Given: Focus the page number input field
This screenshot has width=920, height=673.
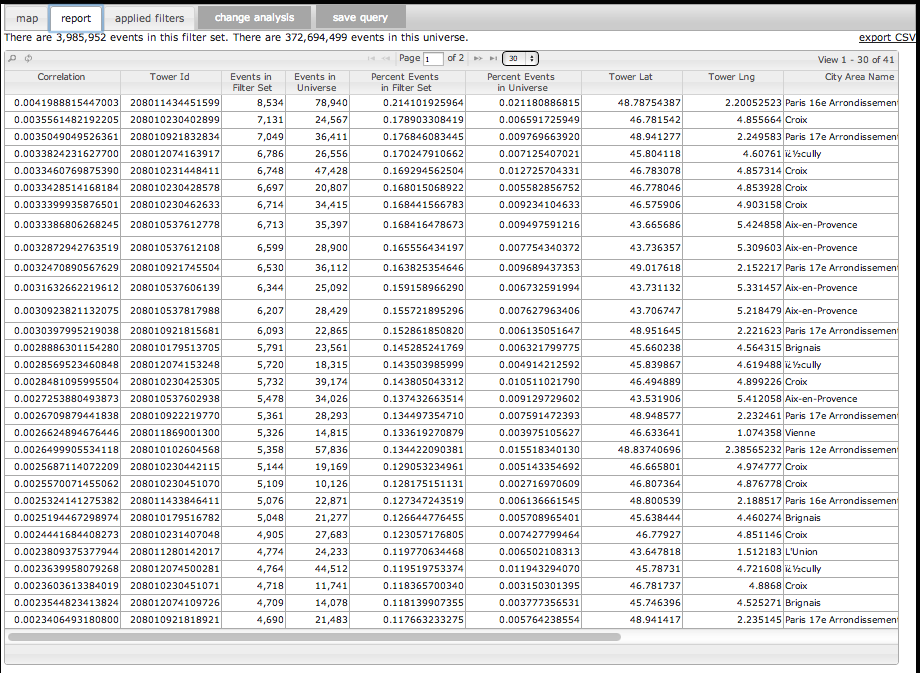Looking at the screenshot, I should click(x=433, y=59).
